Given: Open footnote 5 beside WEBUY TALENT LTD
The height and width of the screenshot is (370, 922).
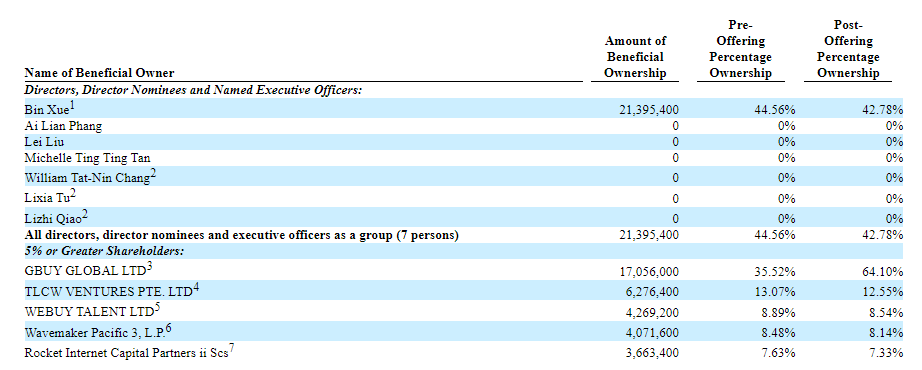Looking at the screenshot, I should point(158,307).
